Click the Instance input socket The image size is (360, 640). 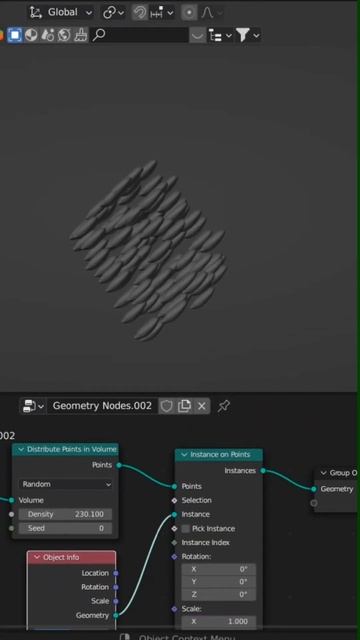click(x=175, y=514)
